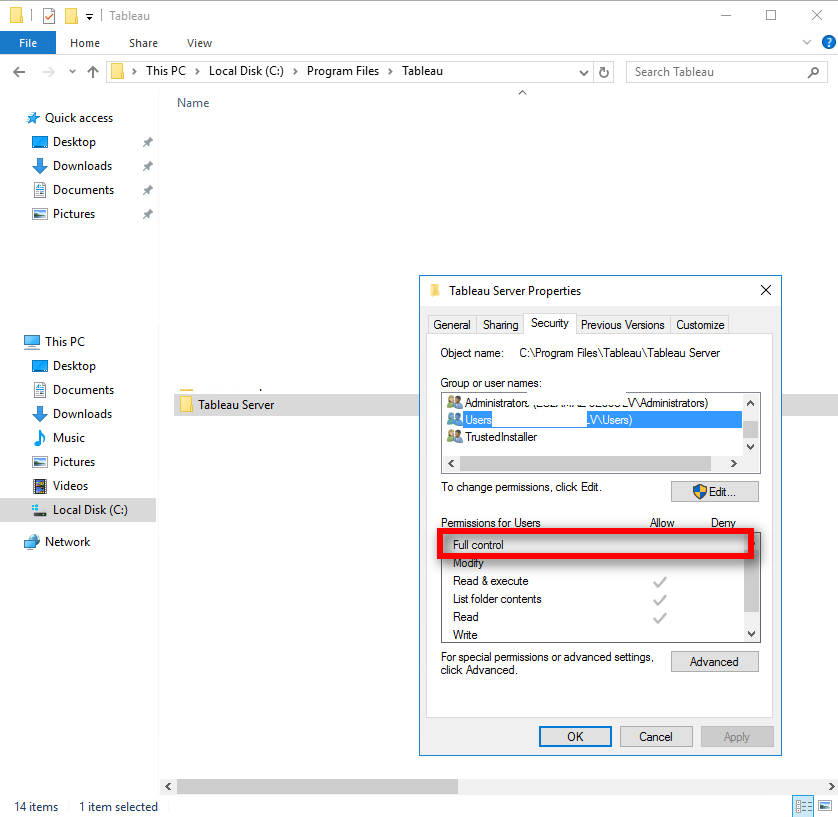Image resolution: width=838 pixels, height=817 pixels.
Task: Refresh the Tableau folder view
Action: pyautogui.click(x=604, y=72)
